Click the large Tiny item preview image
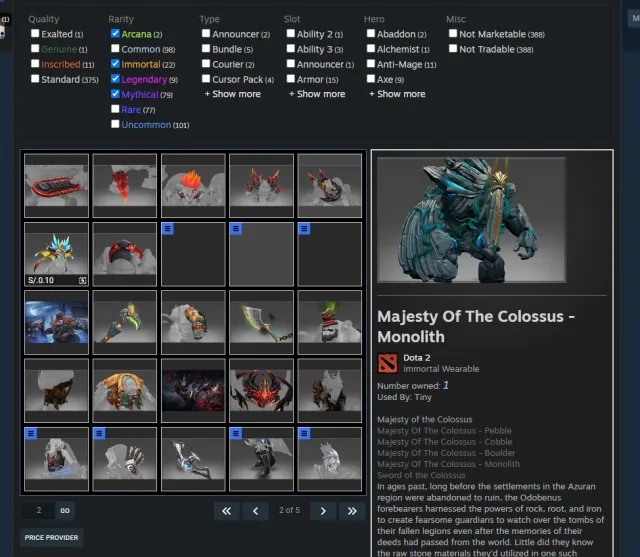The image size is (640, 557). tap(471, 220)
